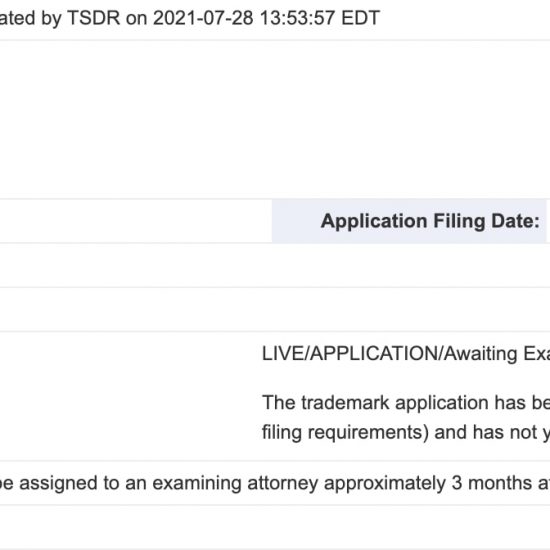Click the word trademark in description
This screenshot has height=550, width=550.
345,402
